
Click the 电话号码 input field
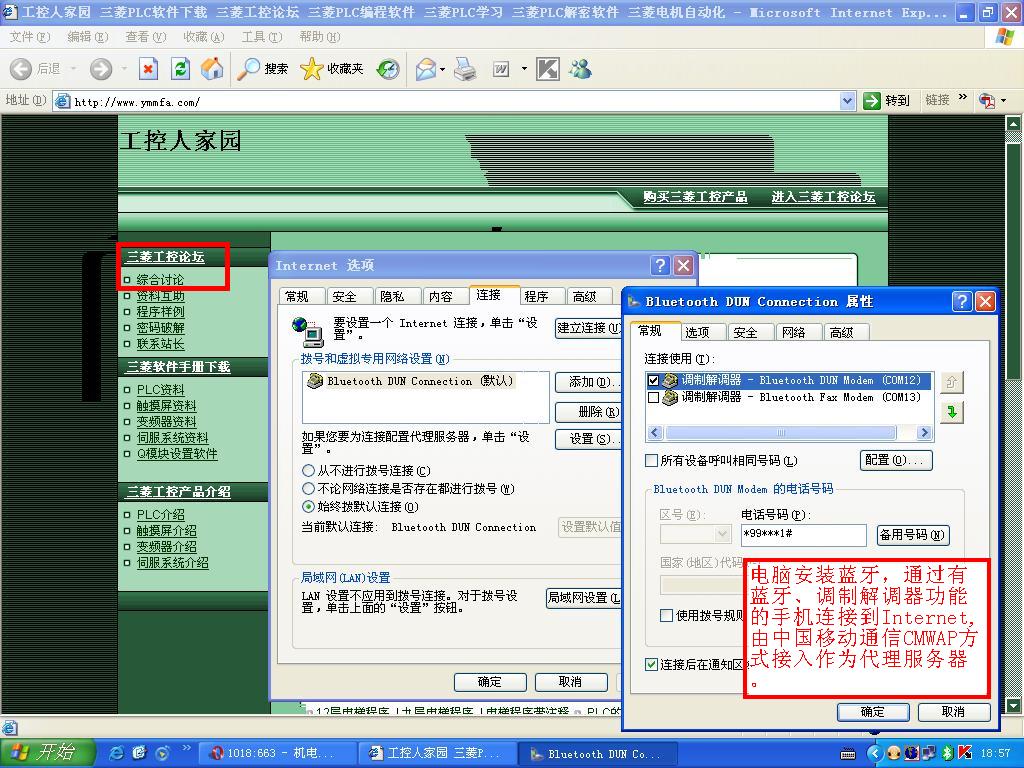[803, 534]
